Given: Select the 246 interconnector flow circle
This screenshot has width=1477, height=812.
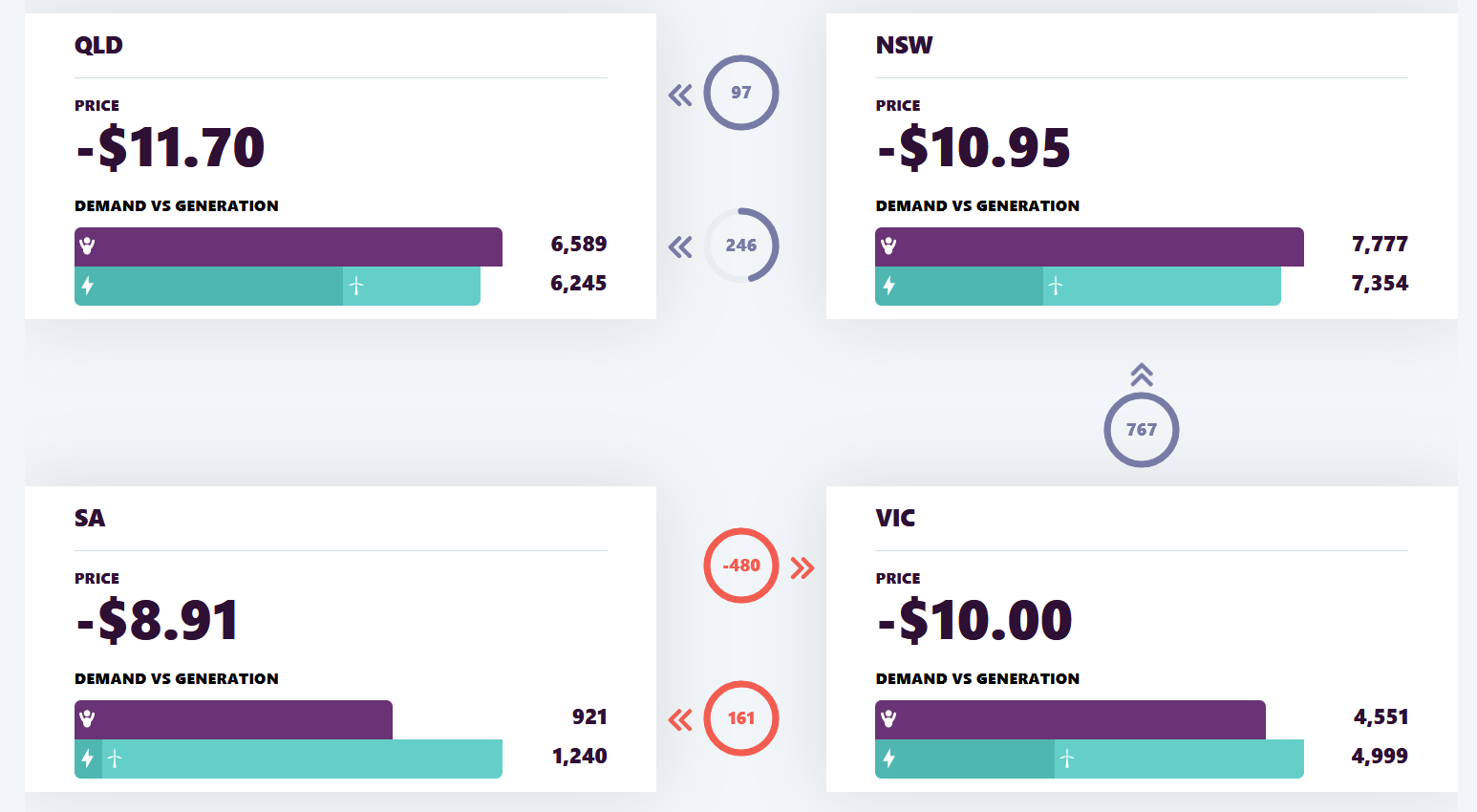Looking at the screenshot, I should click(x=741, y=246).
